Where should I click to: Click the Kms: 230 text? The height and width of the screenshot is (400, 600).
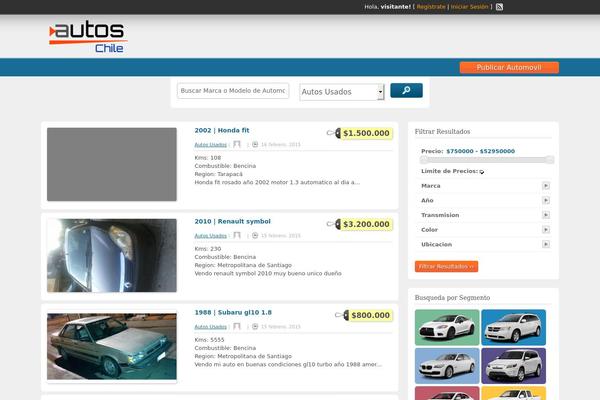click(207, 248)
